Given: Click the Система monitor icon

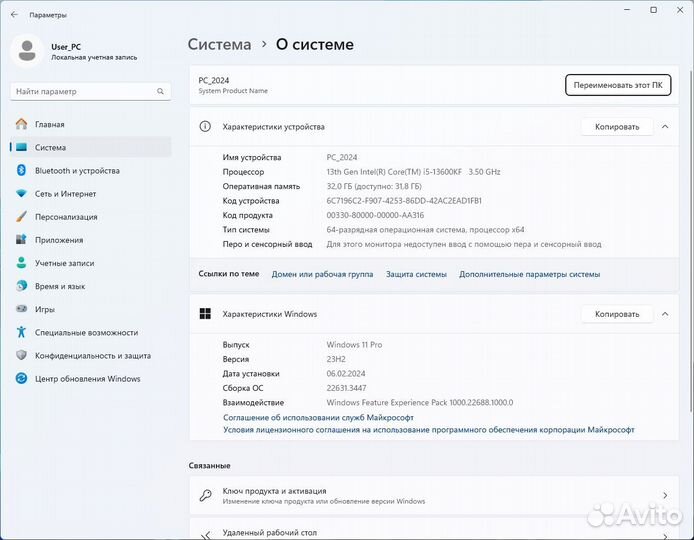Looking at the screenshot, I should 21,147.
